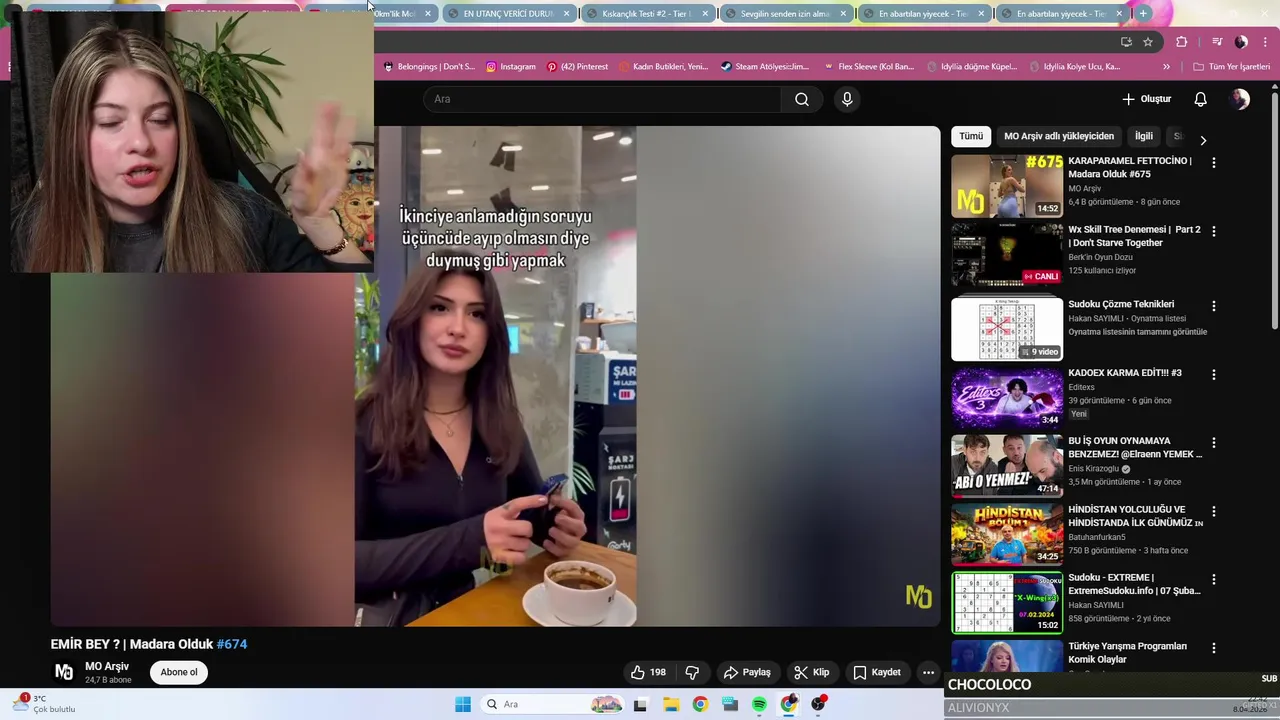Click the main video player area
The height and width of the screenshot is (720, 1280).
point(495,376)
